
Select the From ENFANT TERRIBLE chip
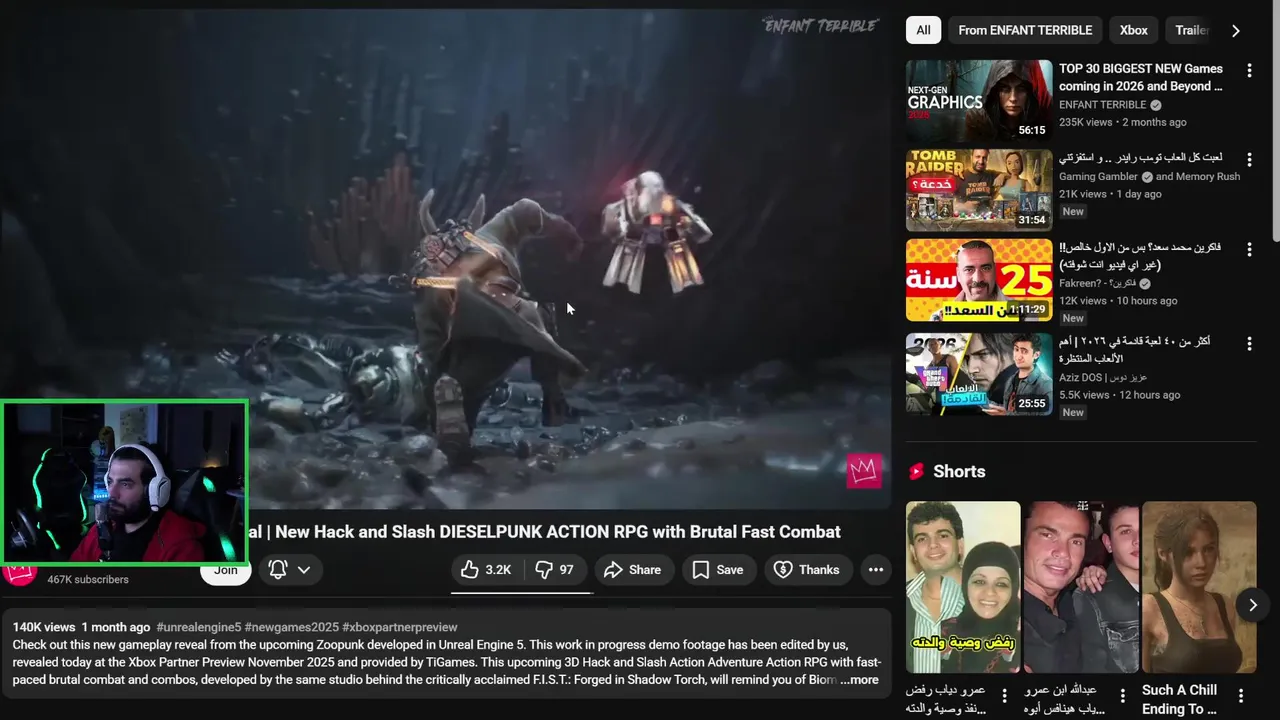1025,30
